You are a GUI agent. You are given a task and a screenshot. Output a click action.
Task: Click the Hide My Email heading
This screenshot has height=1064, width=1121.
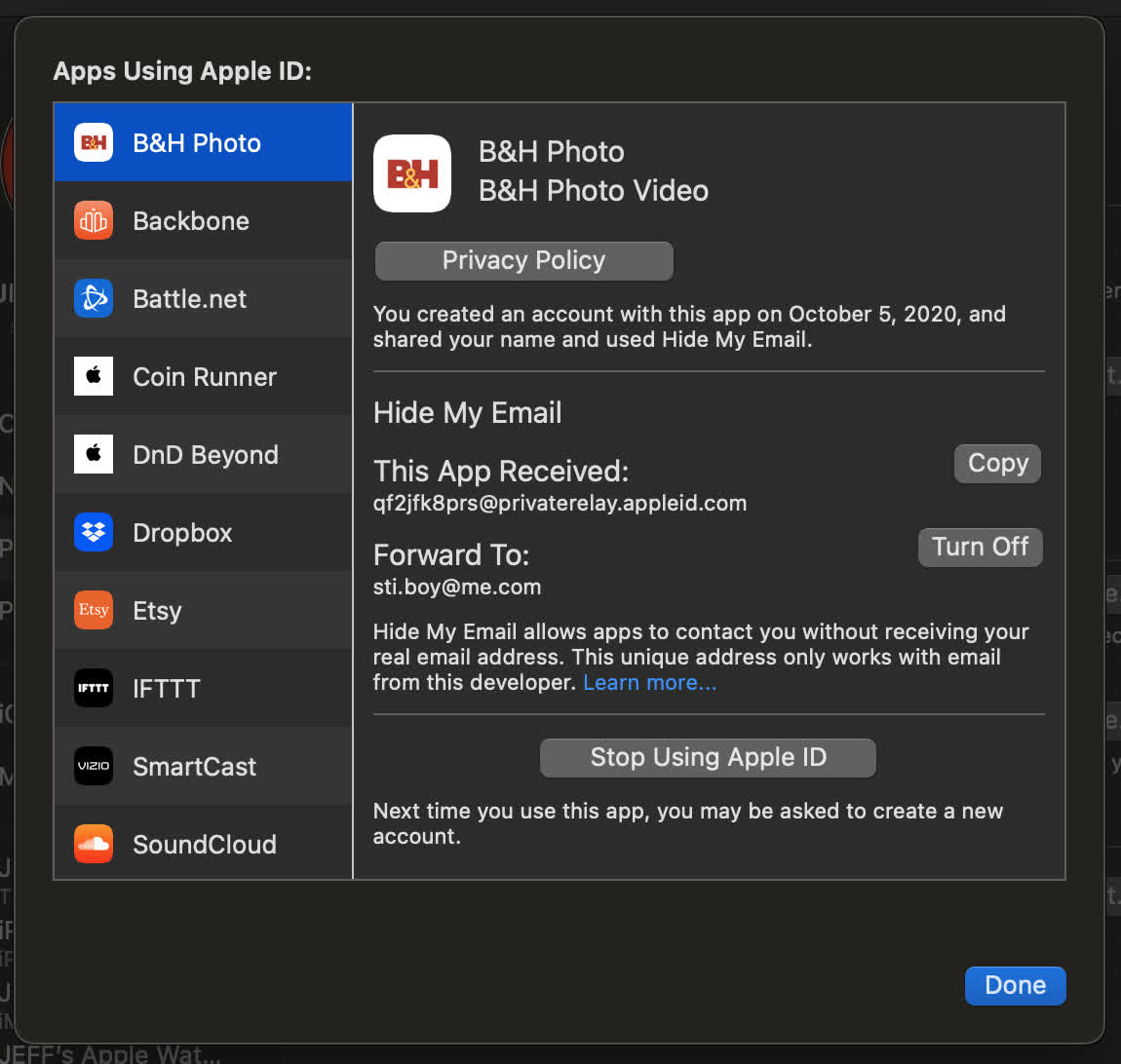(x=468, y=413)
